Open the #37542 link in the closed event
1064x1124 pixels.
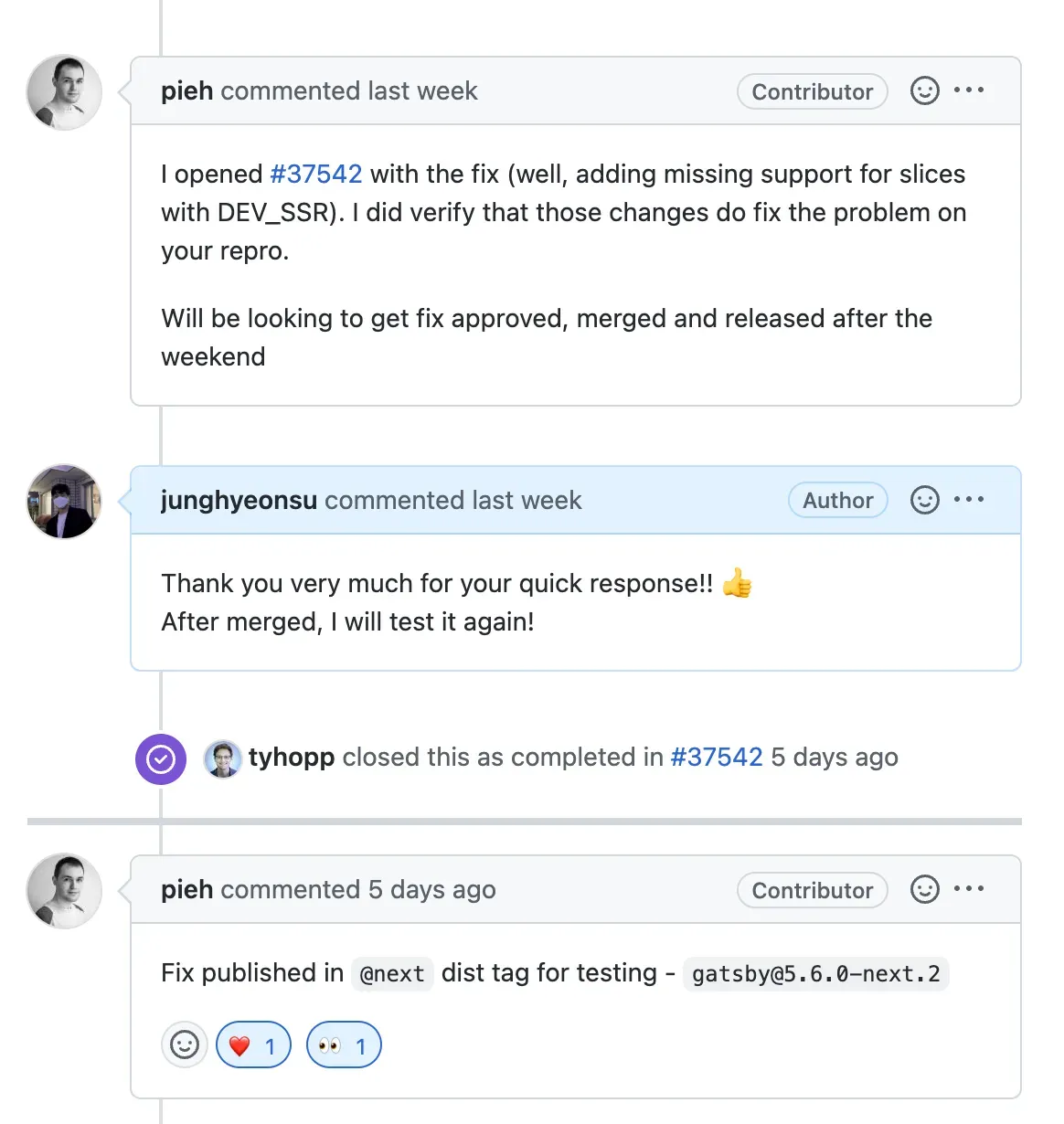click(717, 757)
